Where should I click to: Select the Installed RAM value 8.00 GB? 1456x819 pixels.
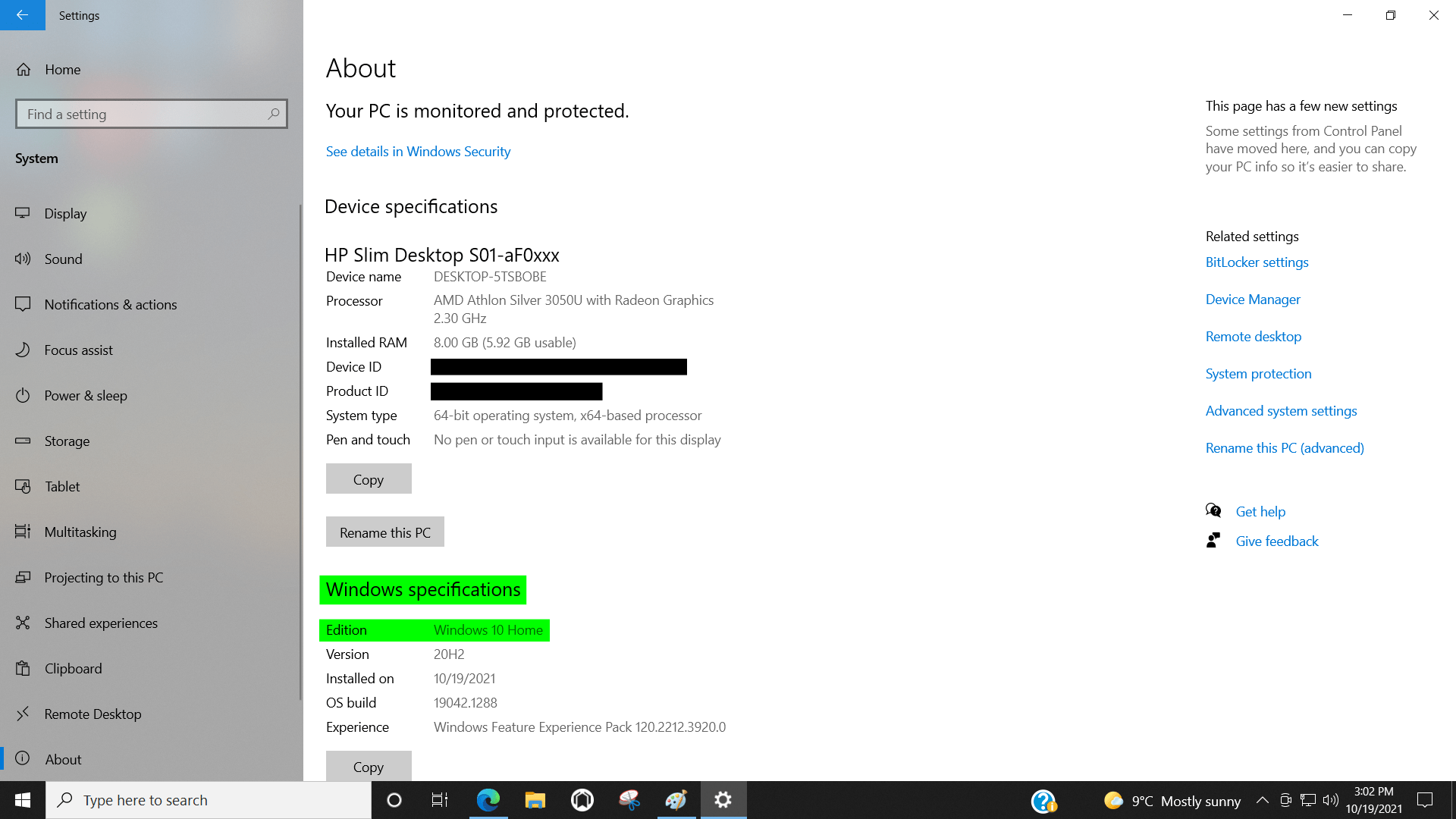coord(505,343)
